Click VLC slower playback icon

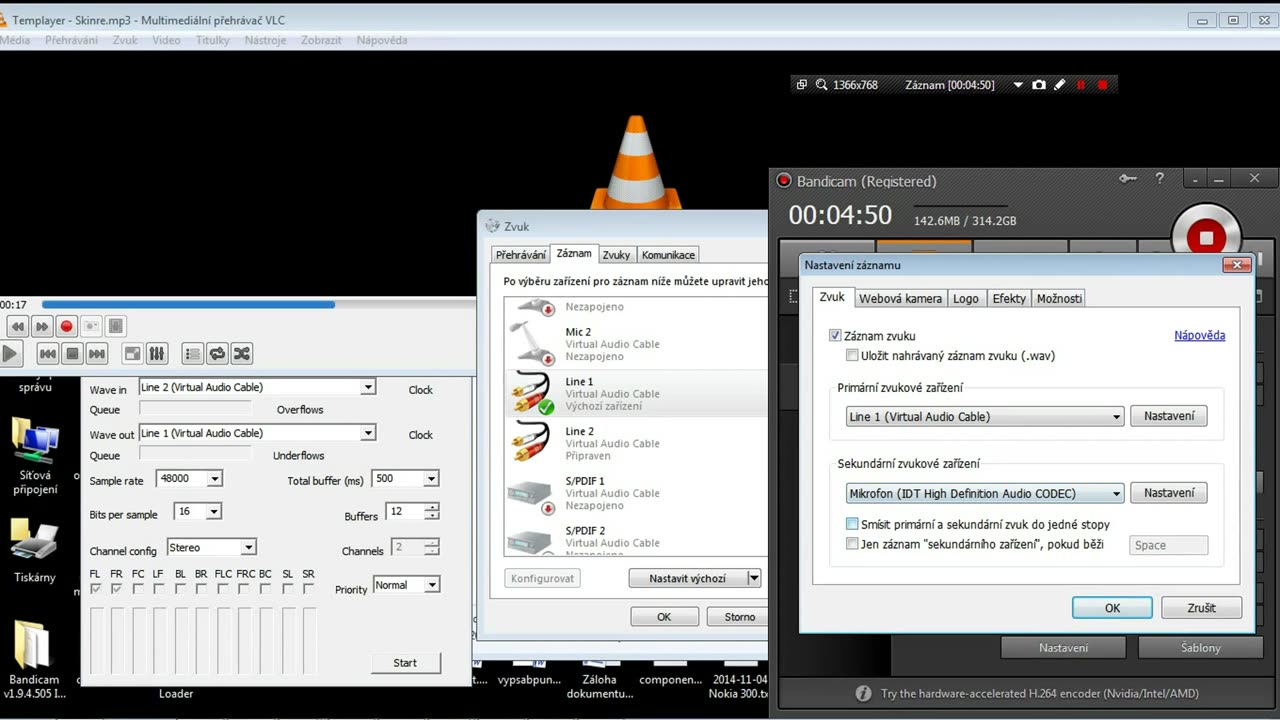[18, 326]
